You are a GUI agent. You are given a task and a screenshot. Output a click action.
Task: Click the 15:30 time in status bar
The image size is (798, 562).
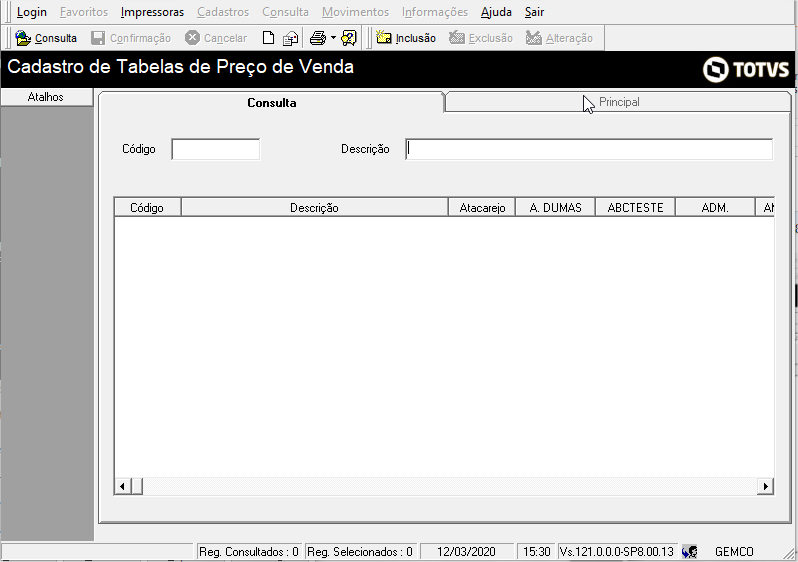[x=536, y=552]
